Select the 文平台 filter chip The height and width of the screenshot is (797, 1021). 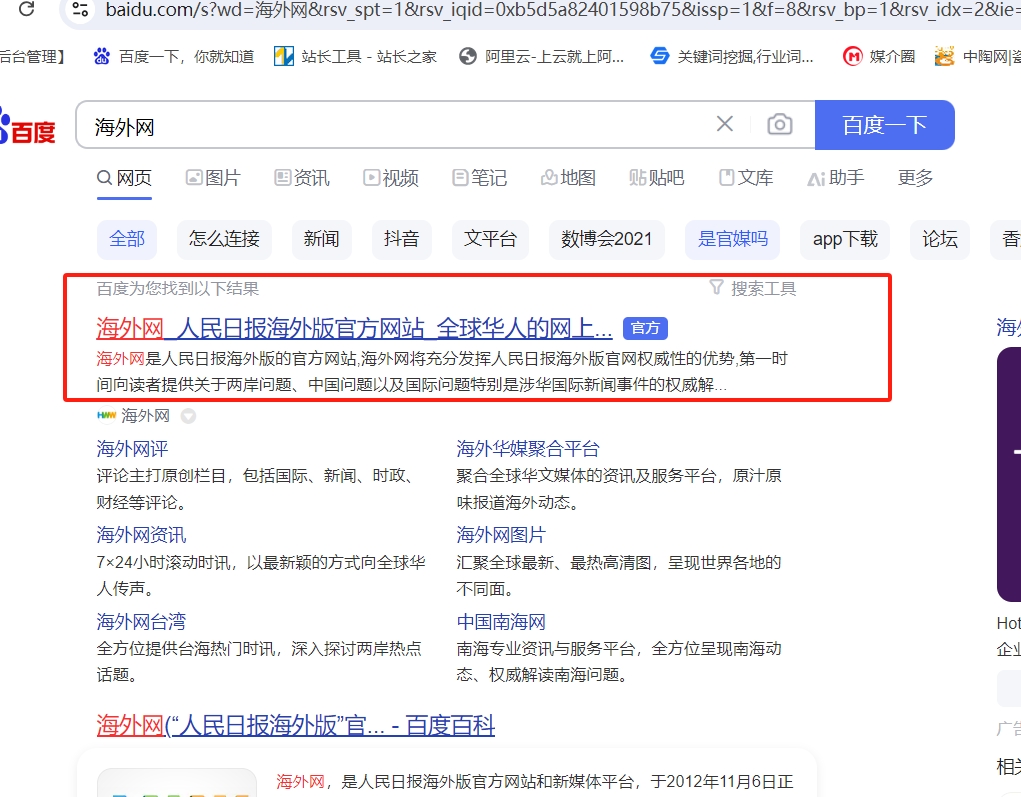click(x=490, y=239)
